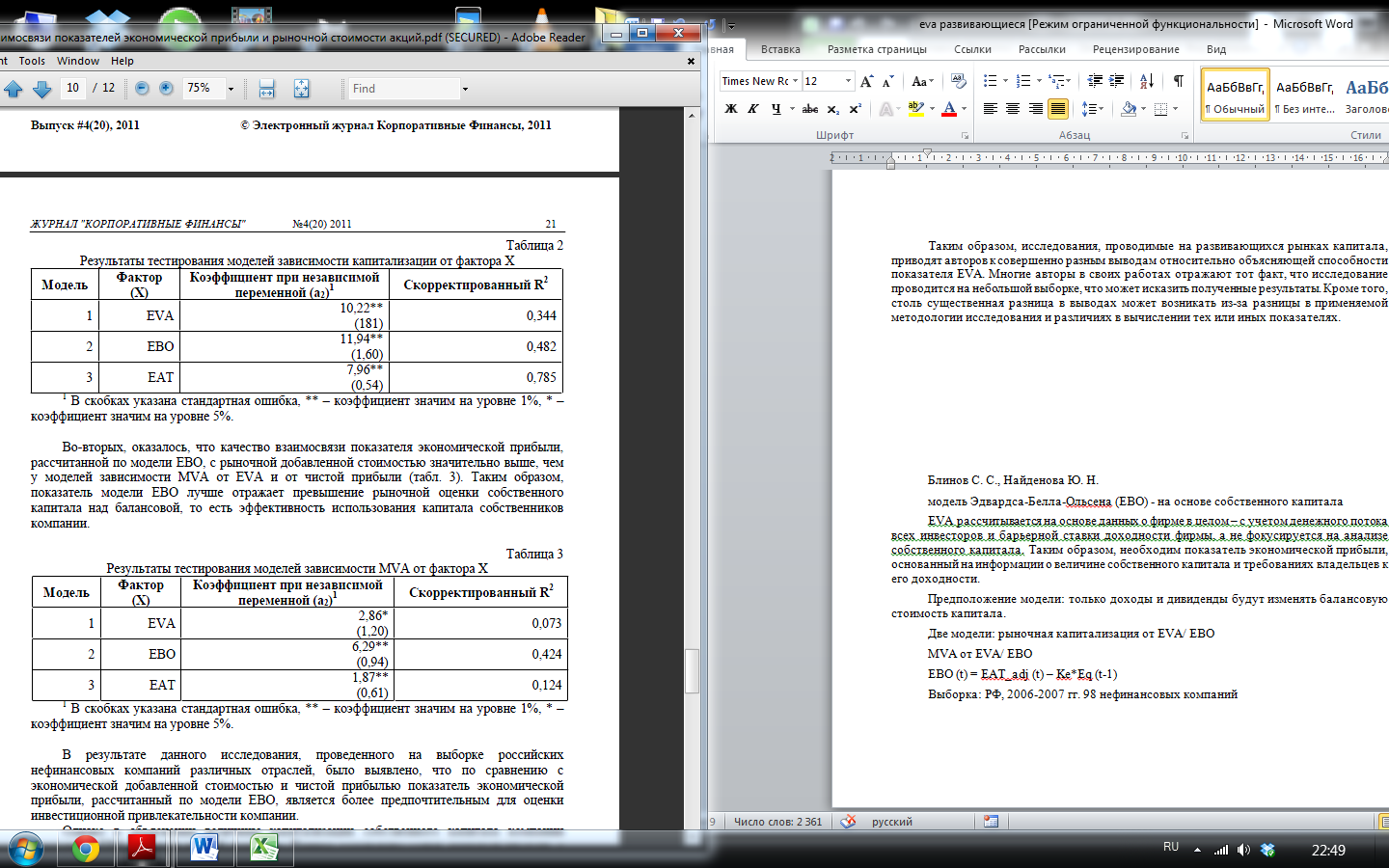Image resolution: width=1389 pixels, height=868 pixels.
Task: Apply red font color button
Action: pyautogui.click(x=949, y=109)
